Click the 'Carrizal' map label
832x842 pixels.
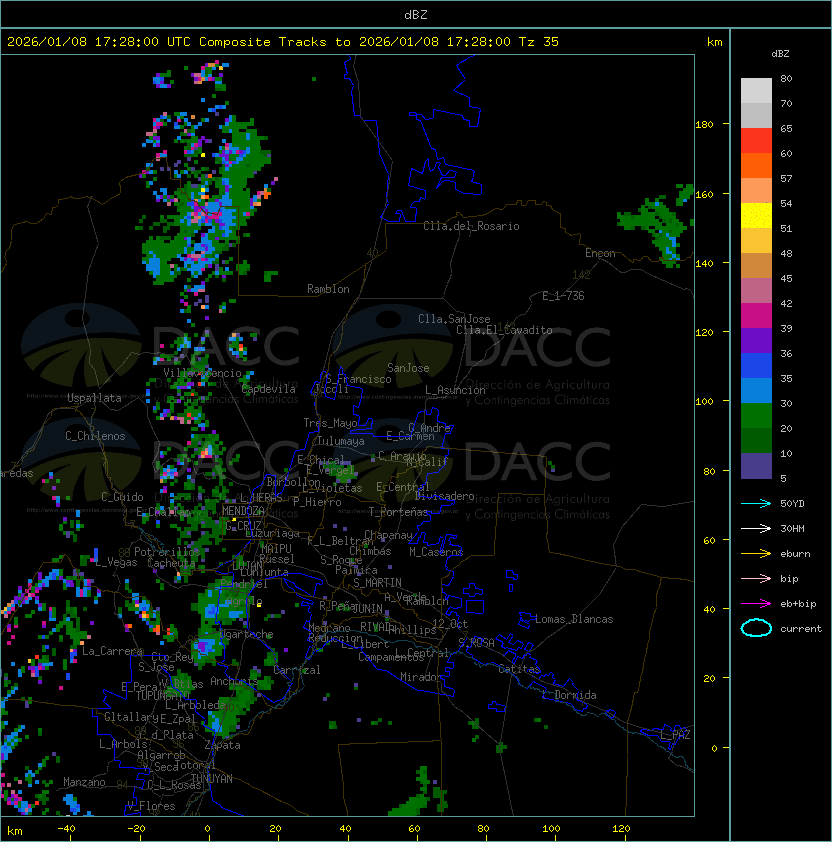[297, 670]
